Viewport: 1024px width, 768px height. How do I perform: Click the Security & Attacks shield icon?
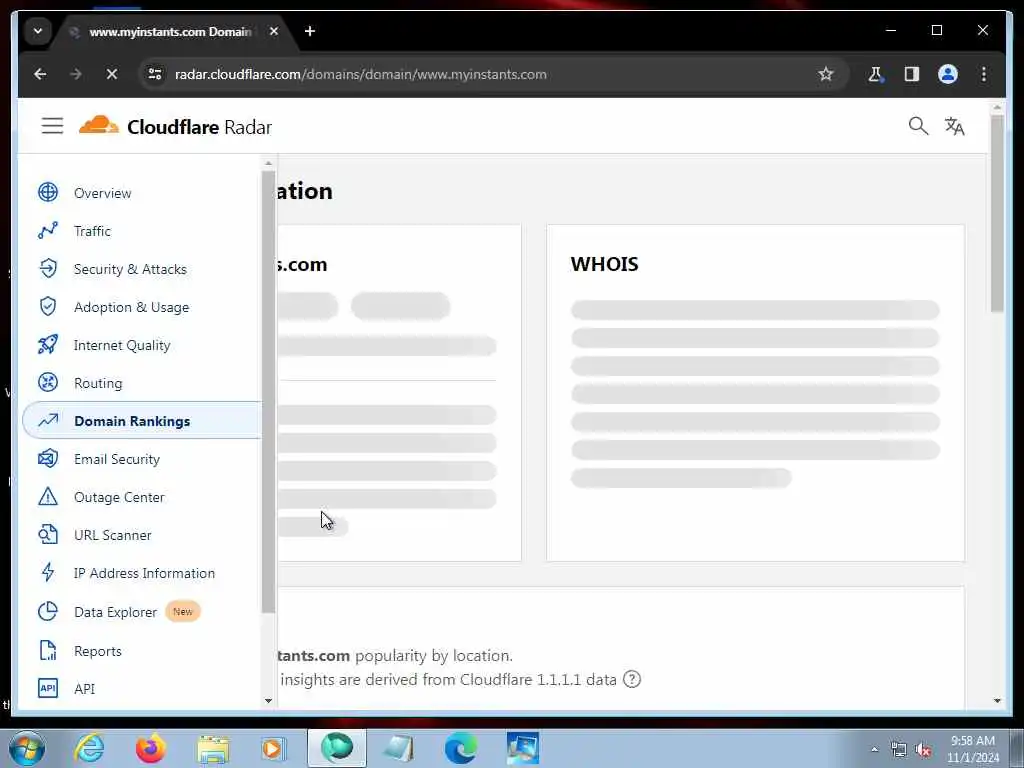coord(48,268)
